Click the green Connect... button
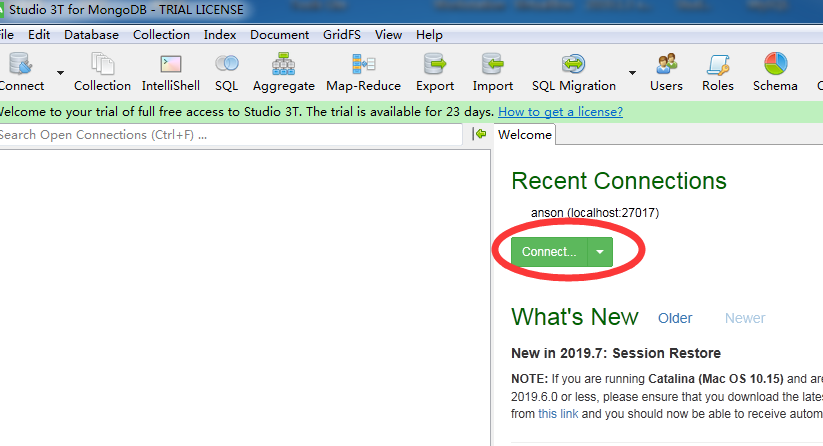The width and height of the screenshot is (823, 446). tap(548, 252)
